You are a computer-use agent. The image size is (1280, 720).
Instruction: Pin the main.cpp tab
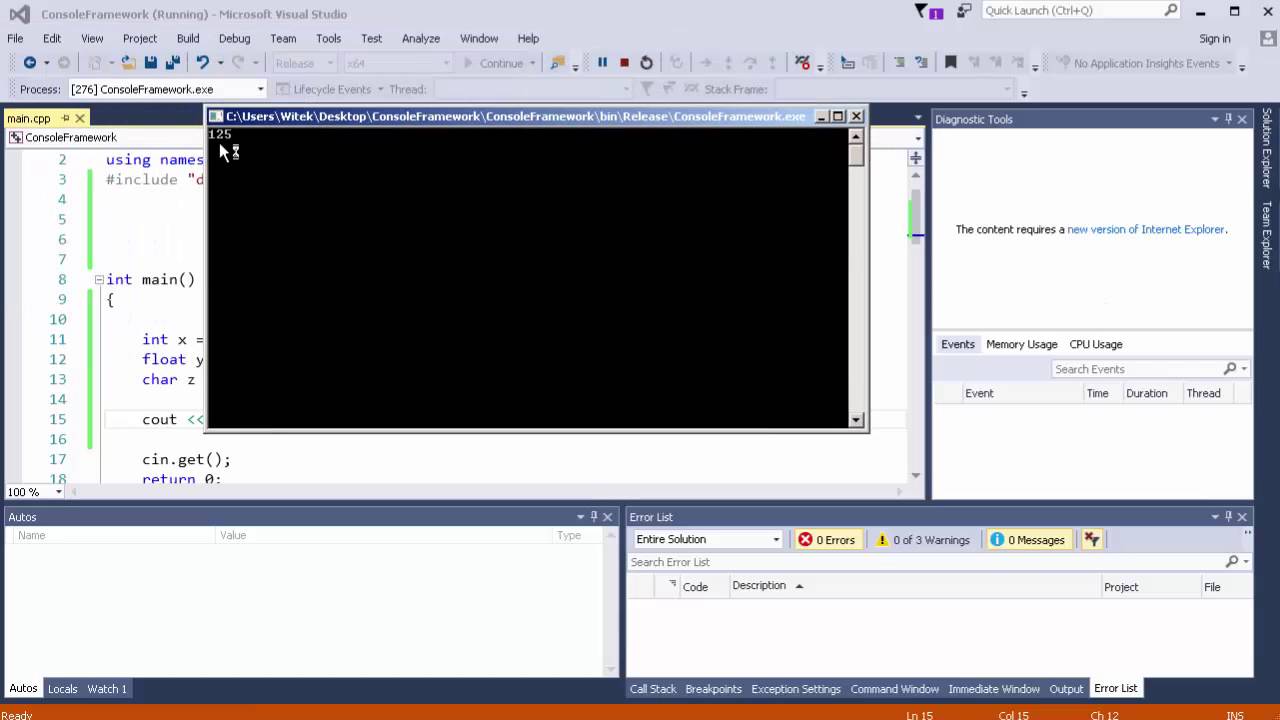[x=65, y=118]
